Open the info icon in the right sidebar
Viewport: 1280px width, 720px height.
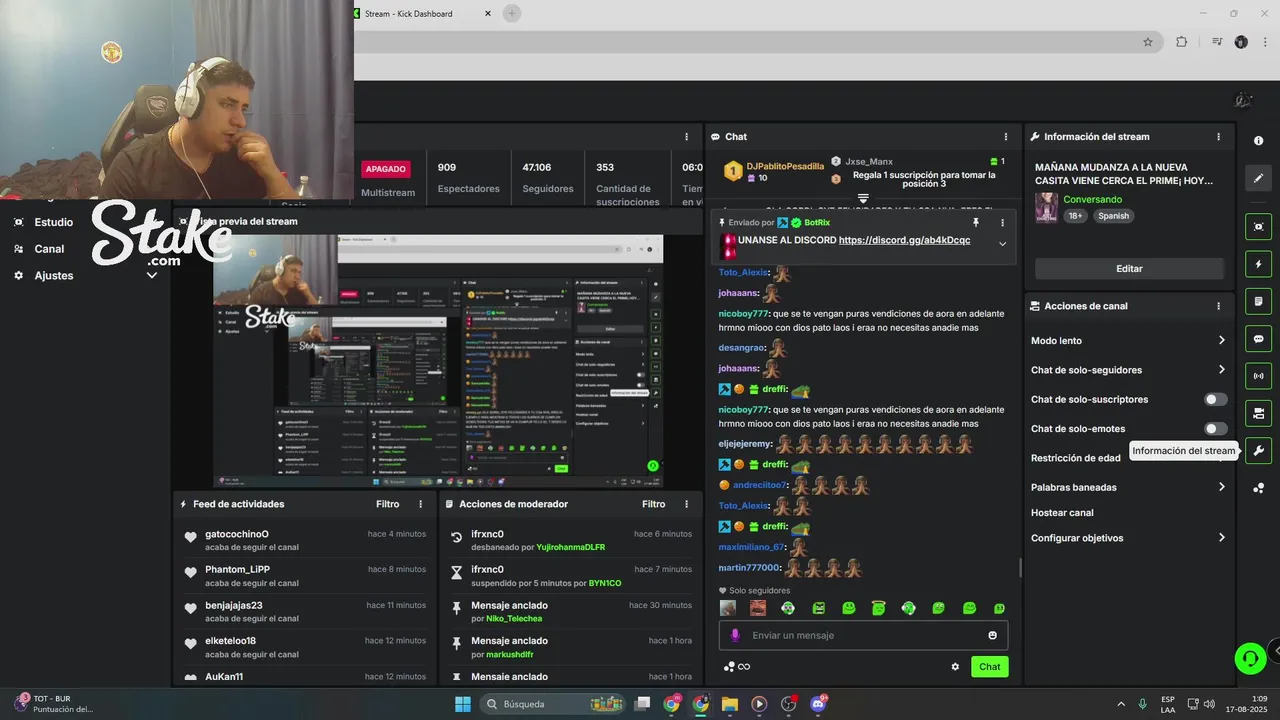pyautogui.click(x=1258, y=141)
